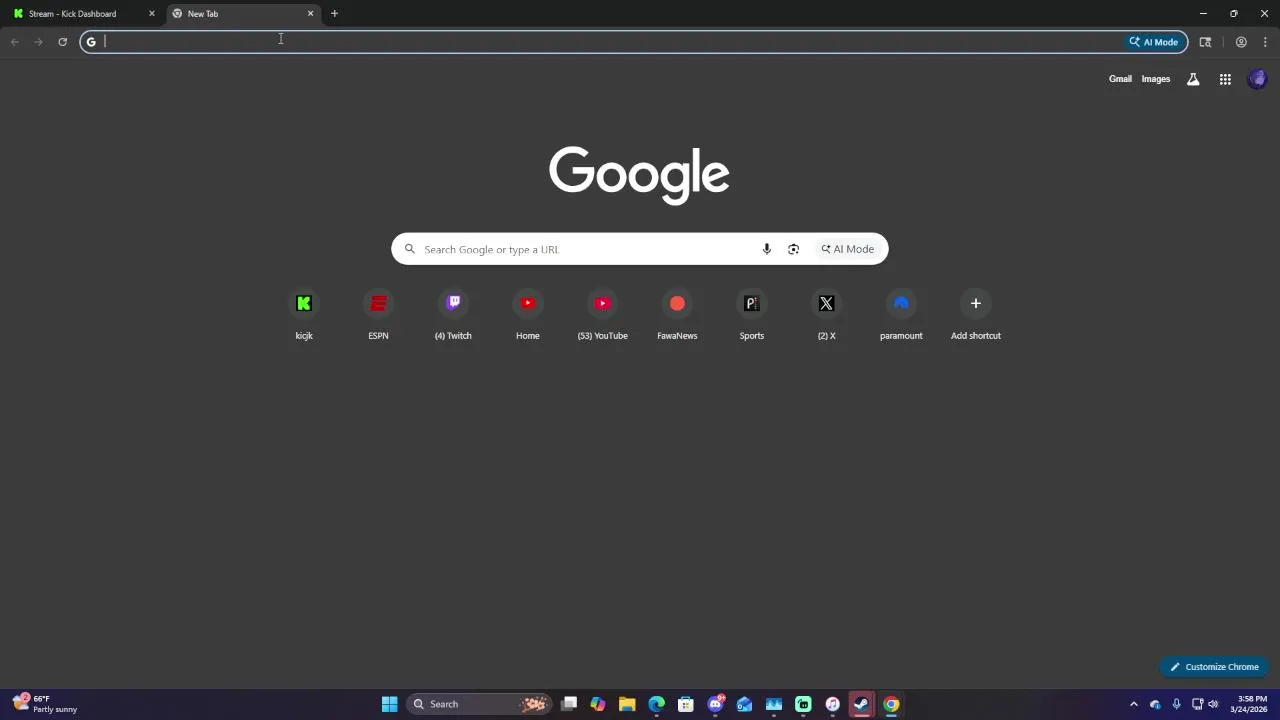Click the browser forward arrow
The height and width of the screenshot is (720, 1280).
(38, 42)
